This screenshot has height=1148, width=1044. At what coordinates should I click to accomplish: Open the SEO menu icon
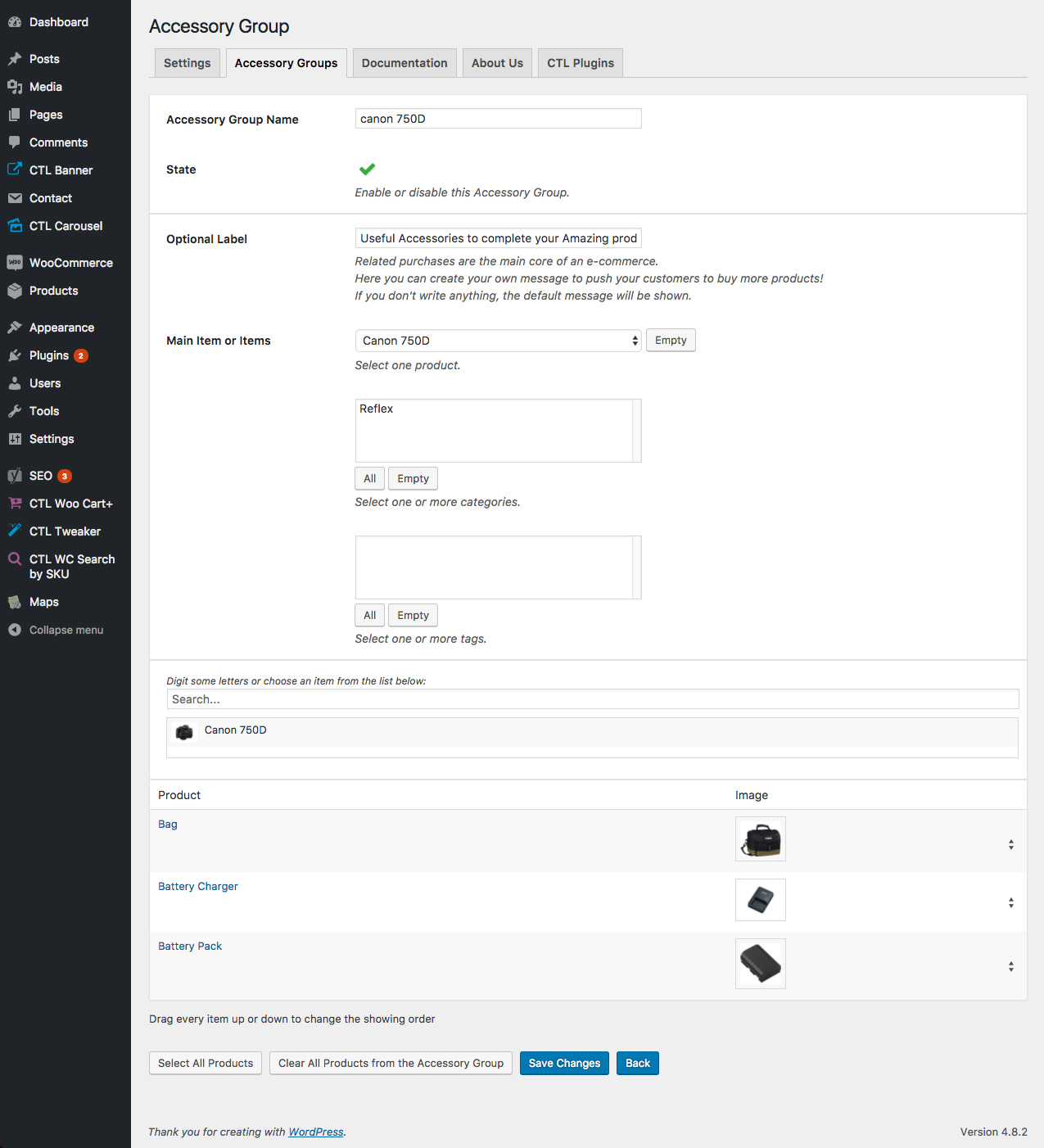pyautogui.click(x=15, y=476)
